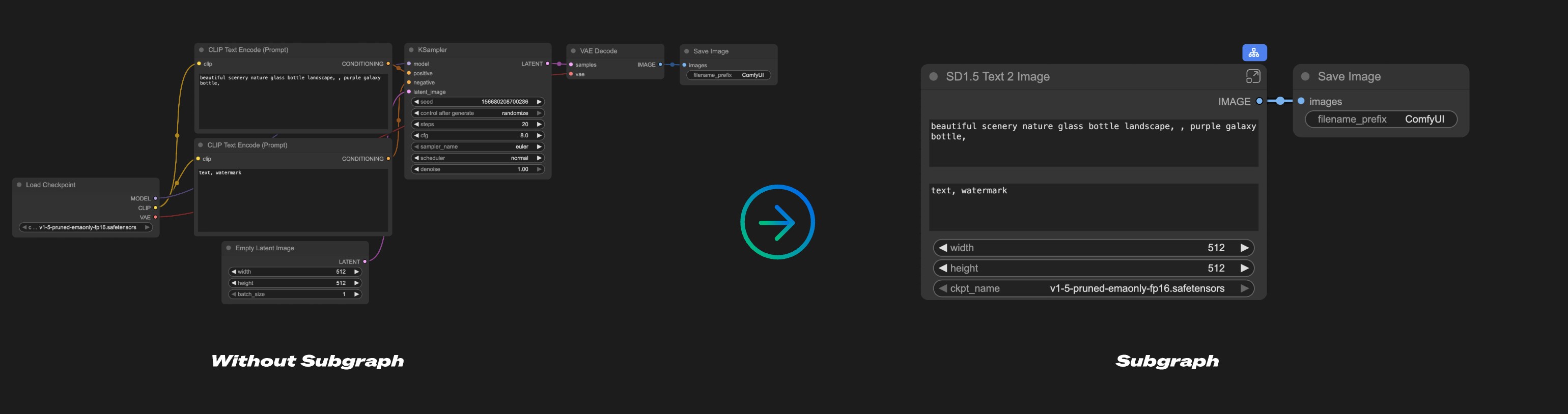The height and width of the screenshot is (414, 1568).
Task: Collapse the Load Checkpoint node dot
Action: pyautogui.click(x=19, y=185)
